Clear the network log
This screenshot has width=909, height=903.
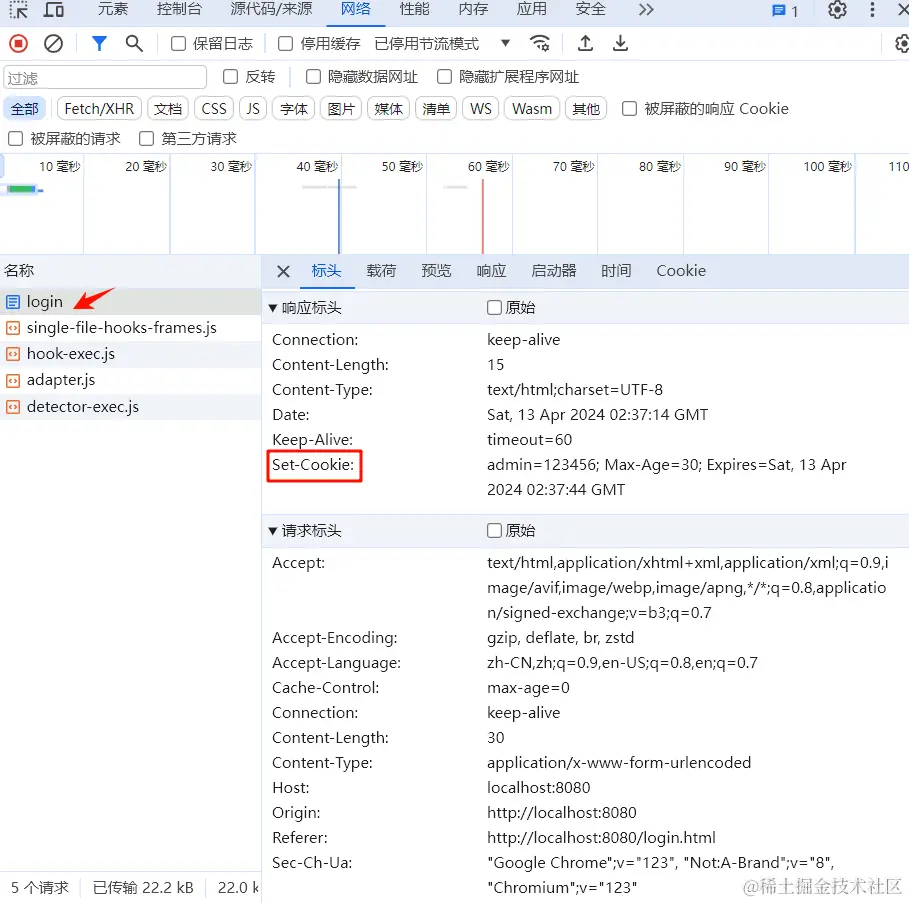point(53,43)
